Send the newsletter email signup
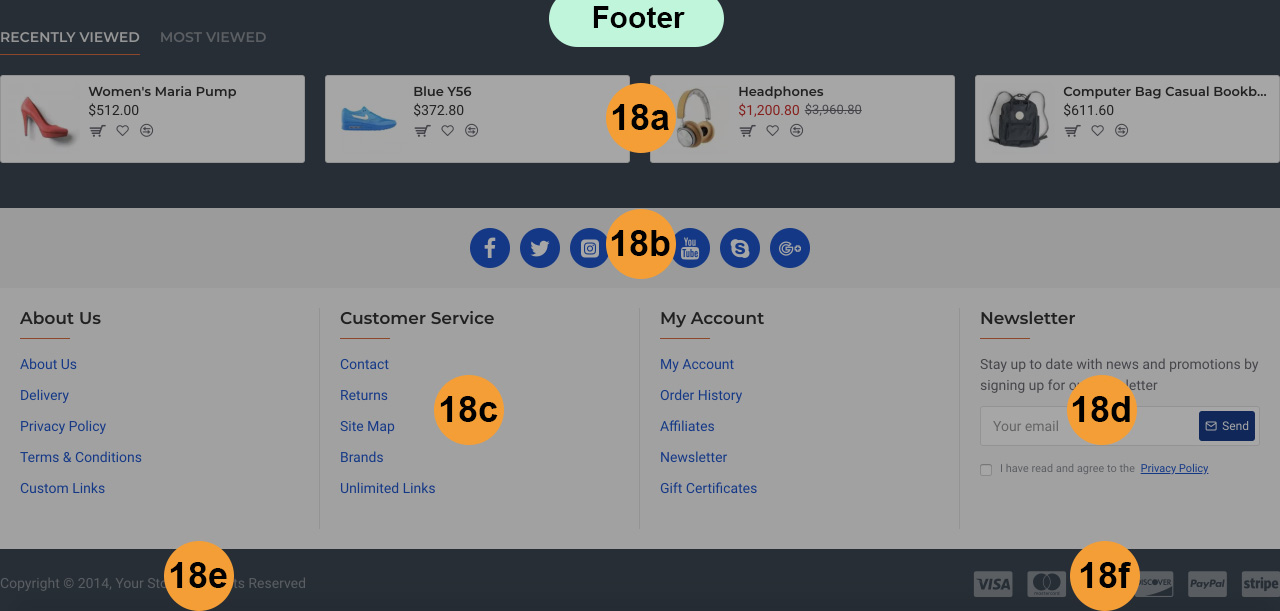Image resolution: width=1280 pixels, height=611 pixels. (x=1227, y=426)
